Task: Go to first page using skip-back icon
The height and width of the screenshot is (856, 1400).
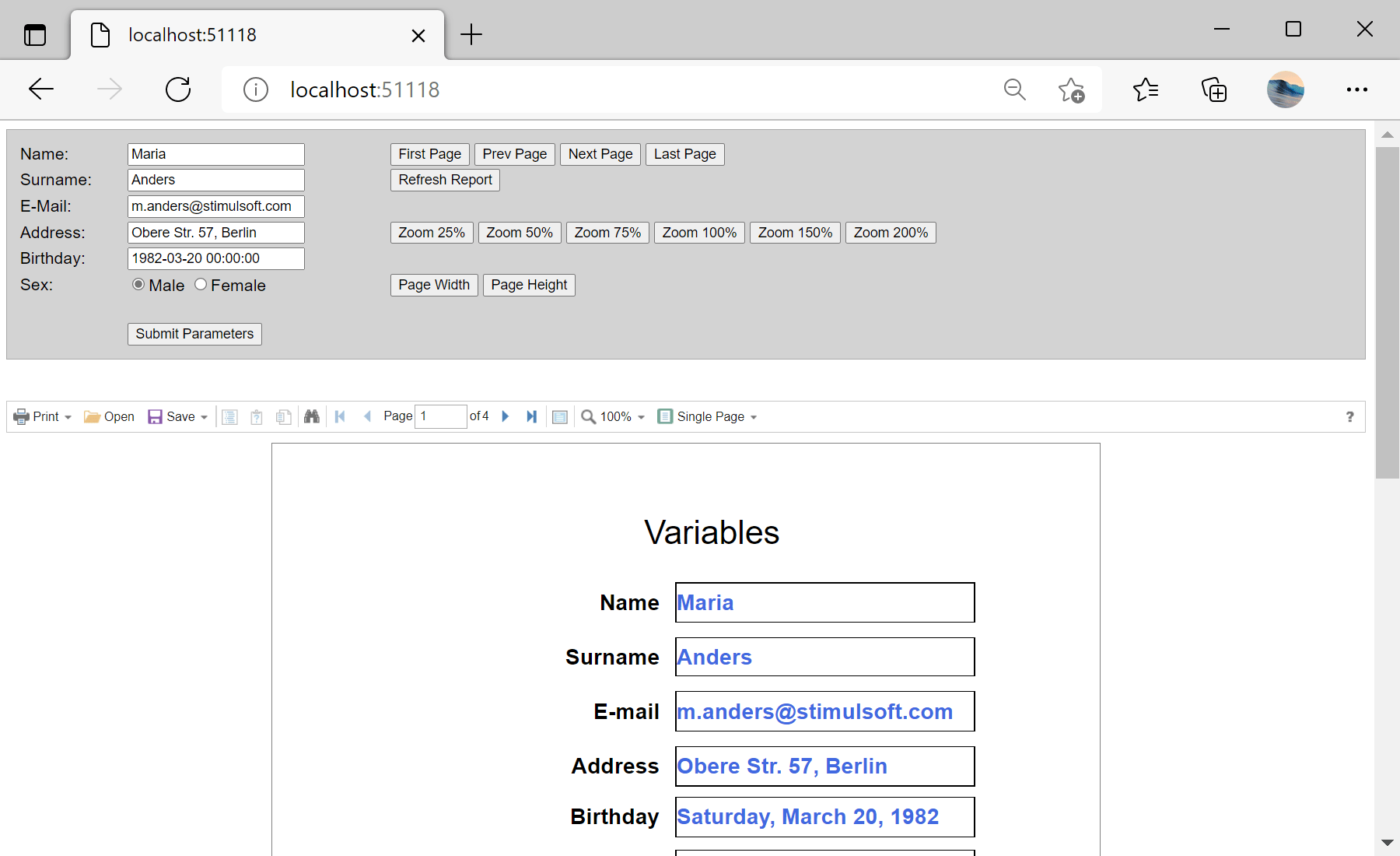Action: 340,416
